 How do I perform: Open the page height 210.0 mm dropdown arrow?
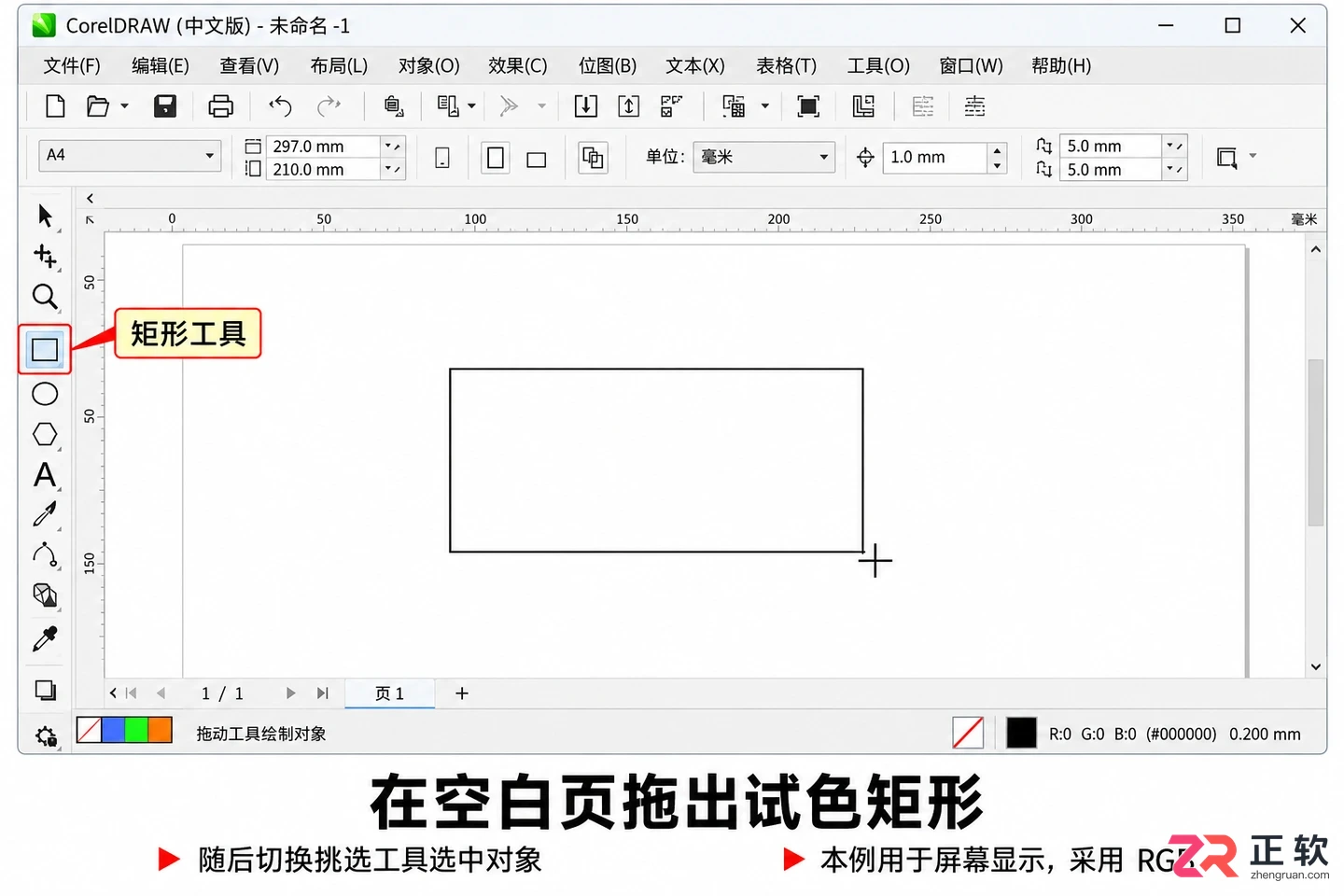[x=393, y=170]
